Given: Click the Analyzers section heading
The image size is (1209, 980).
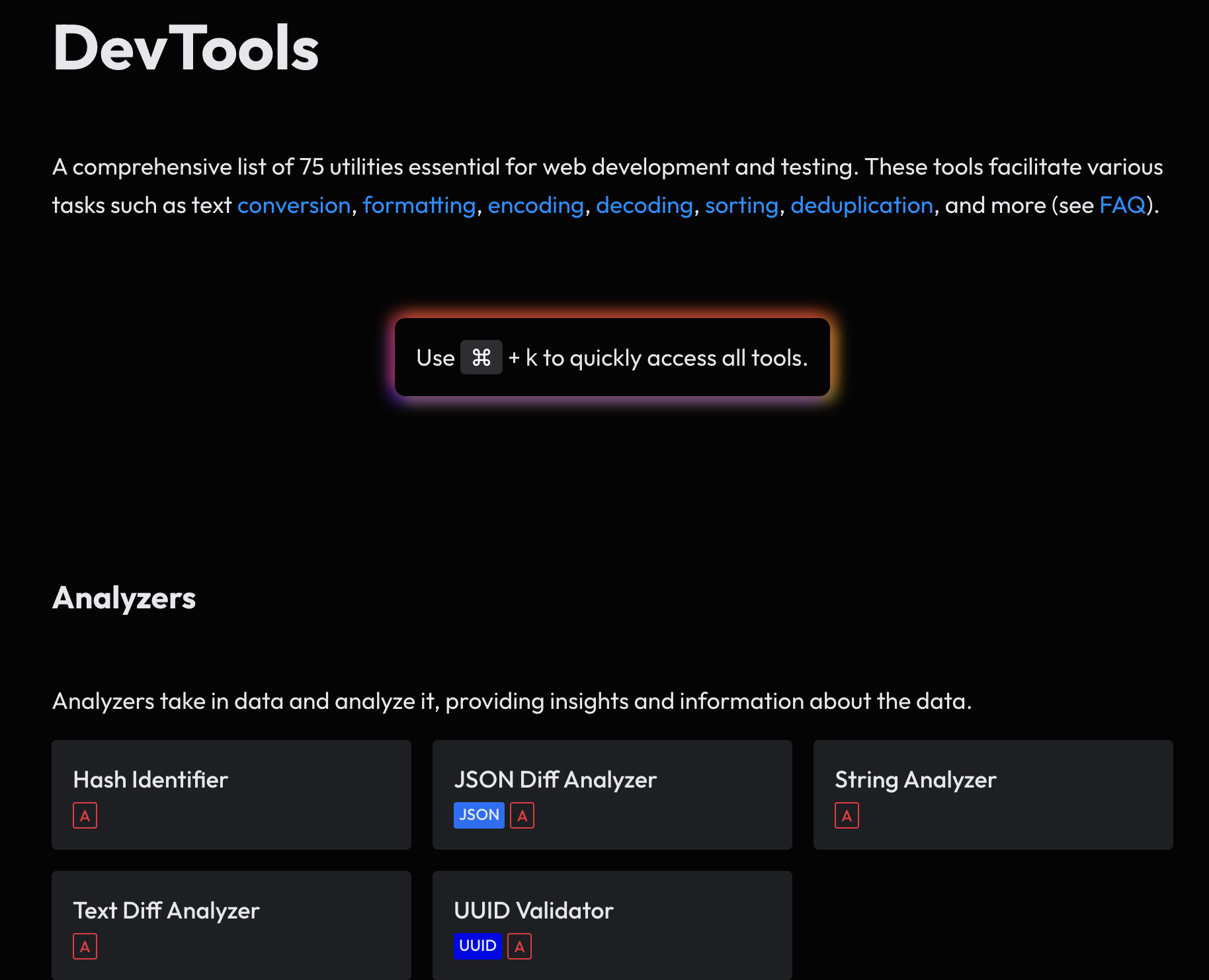Looking at the screenshot, I should tap(124, 598).
